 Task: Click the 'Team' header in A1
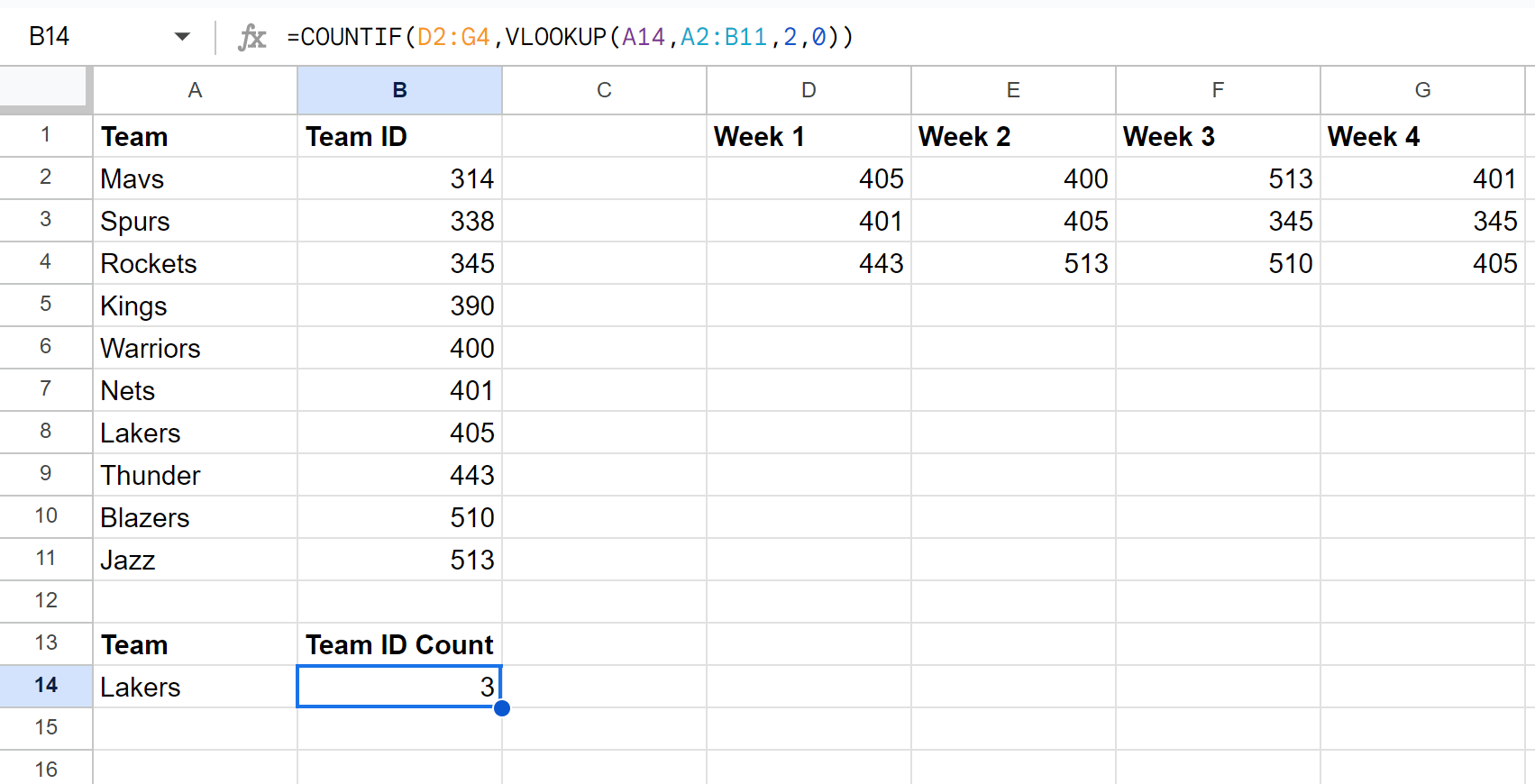coord(195,136)
